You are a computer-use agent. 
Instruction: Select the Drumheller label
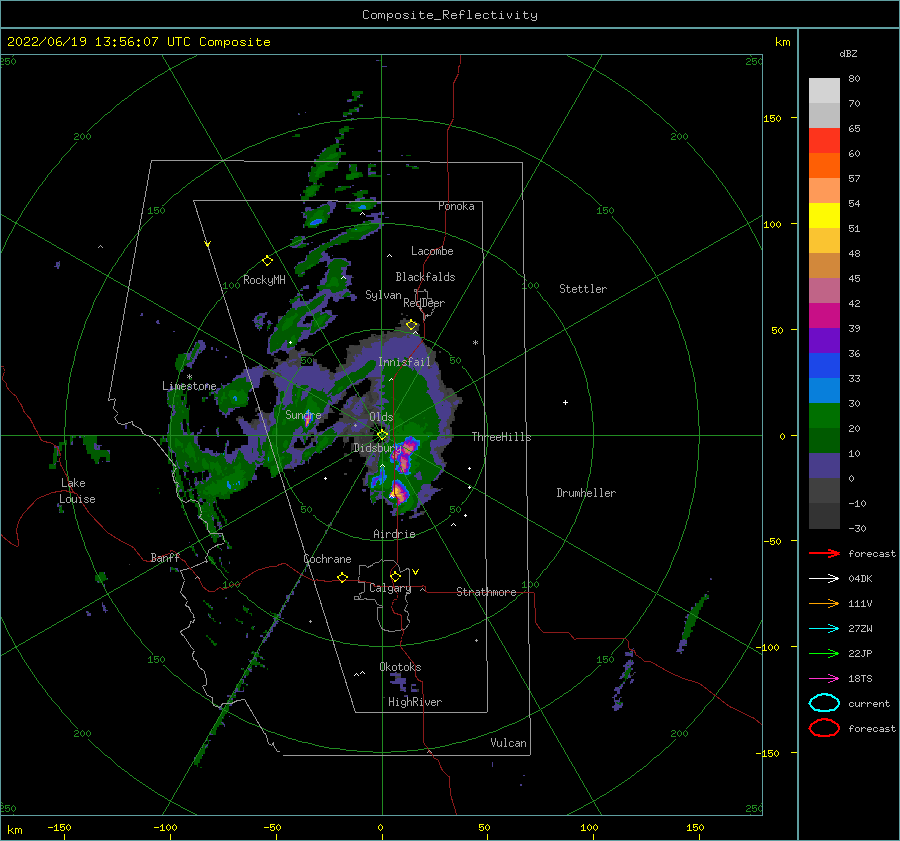tap(585, 493)
